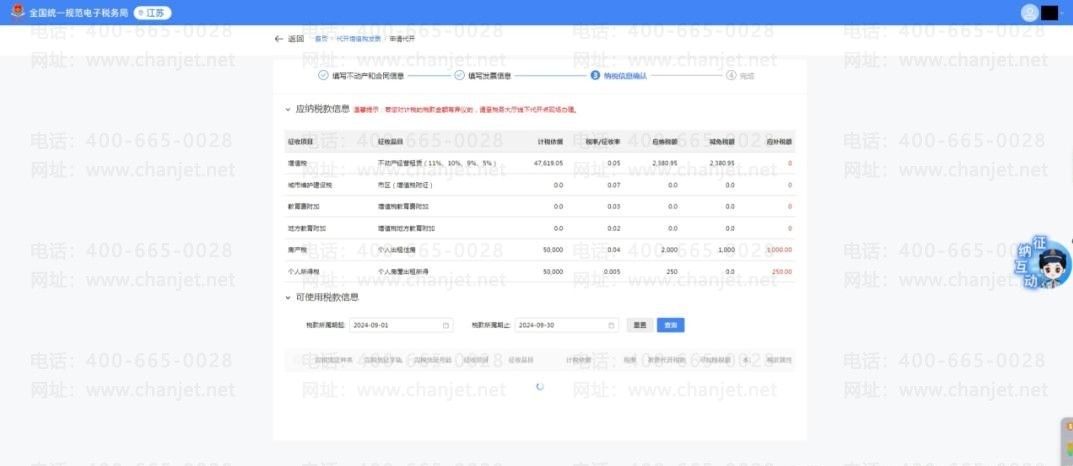Open the 江苏 region selector pill
This screenshot has width=1073, height=466.
coord(152,13)
